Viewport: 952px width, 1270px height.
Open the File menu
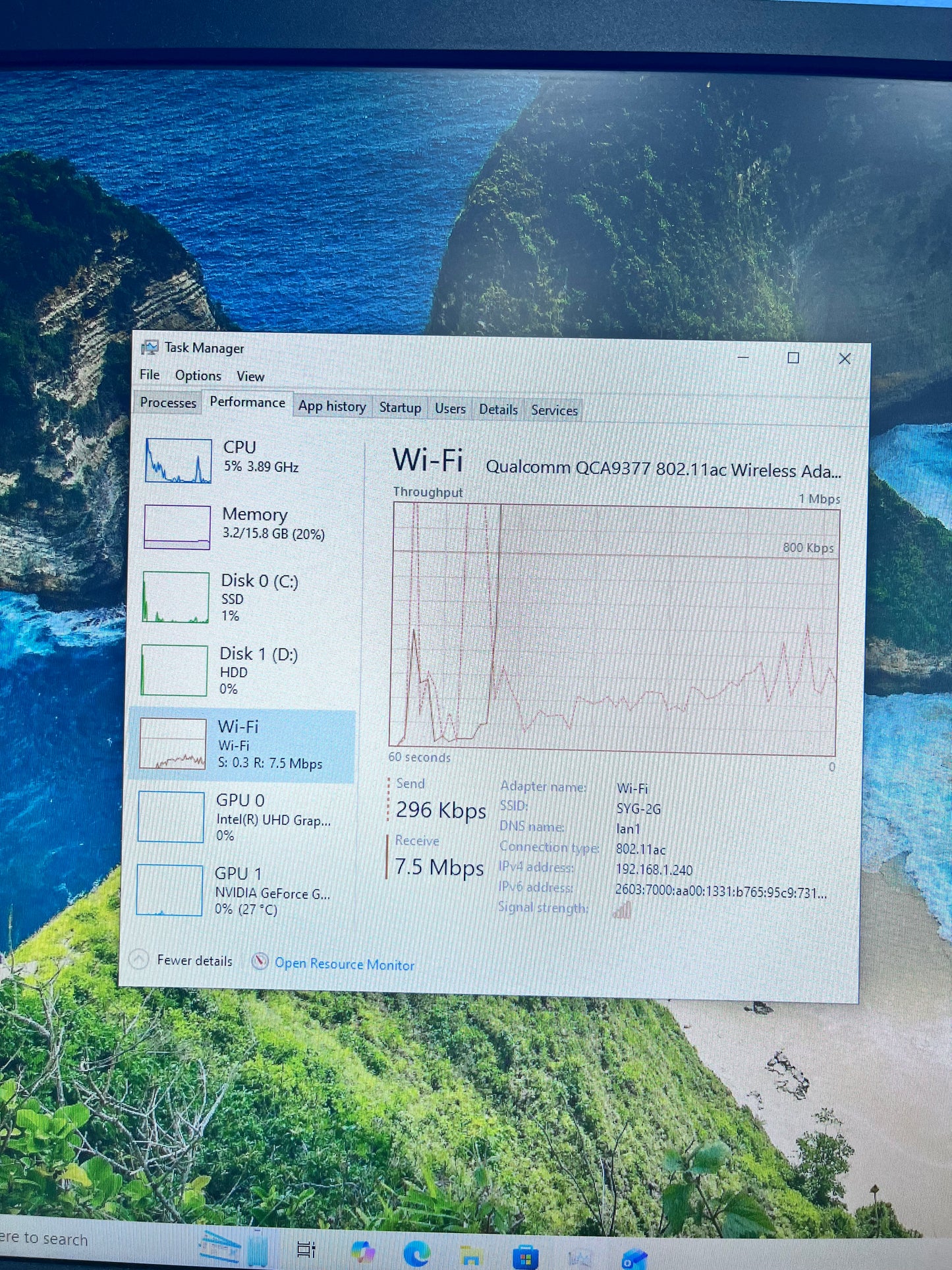(x=150, y=374)
